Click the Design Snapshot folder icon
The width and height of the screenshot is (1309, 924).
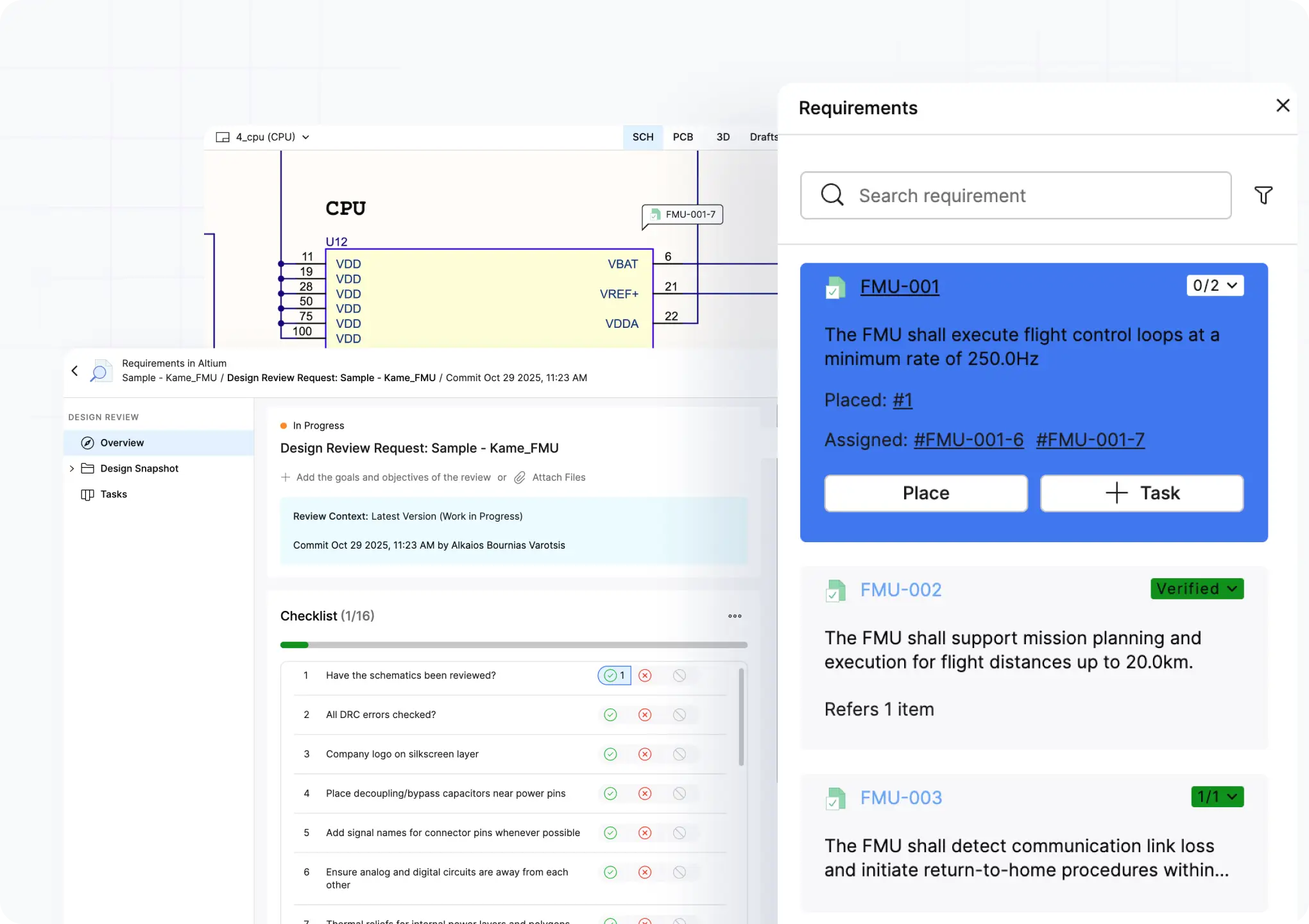[x=87, y=468]
